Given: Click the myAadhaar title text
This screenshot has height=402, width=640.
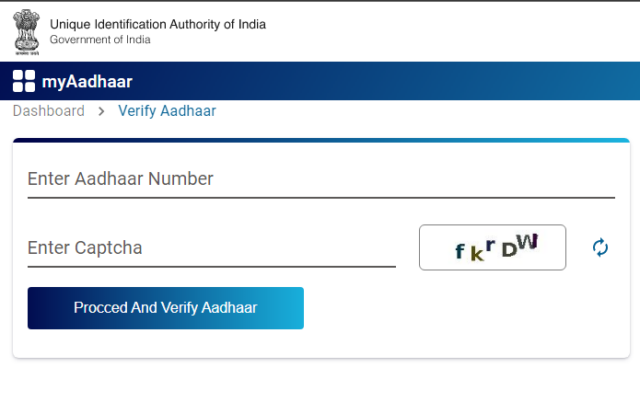Looking at the screenshot, I should click(x=87, y=82).
